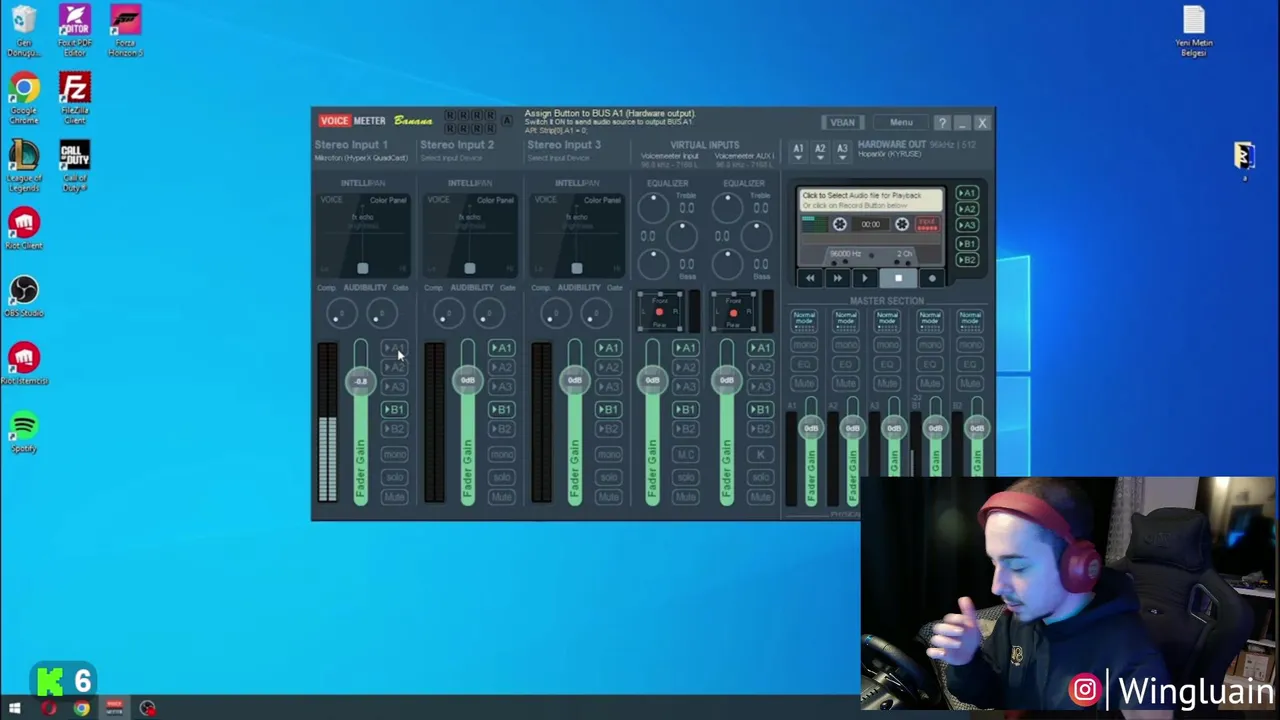The width and height of the screenshot is (1280, 720).
Task: Open Color Panel on Stereo Input 2
Action: 495,200
